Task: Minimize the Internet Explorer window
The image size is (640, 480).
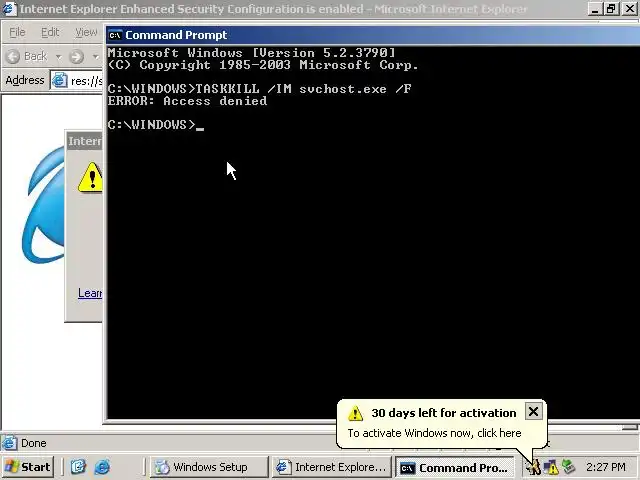Action: tap(595, 9)
